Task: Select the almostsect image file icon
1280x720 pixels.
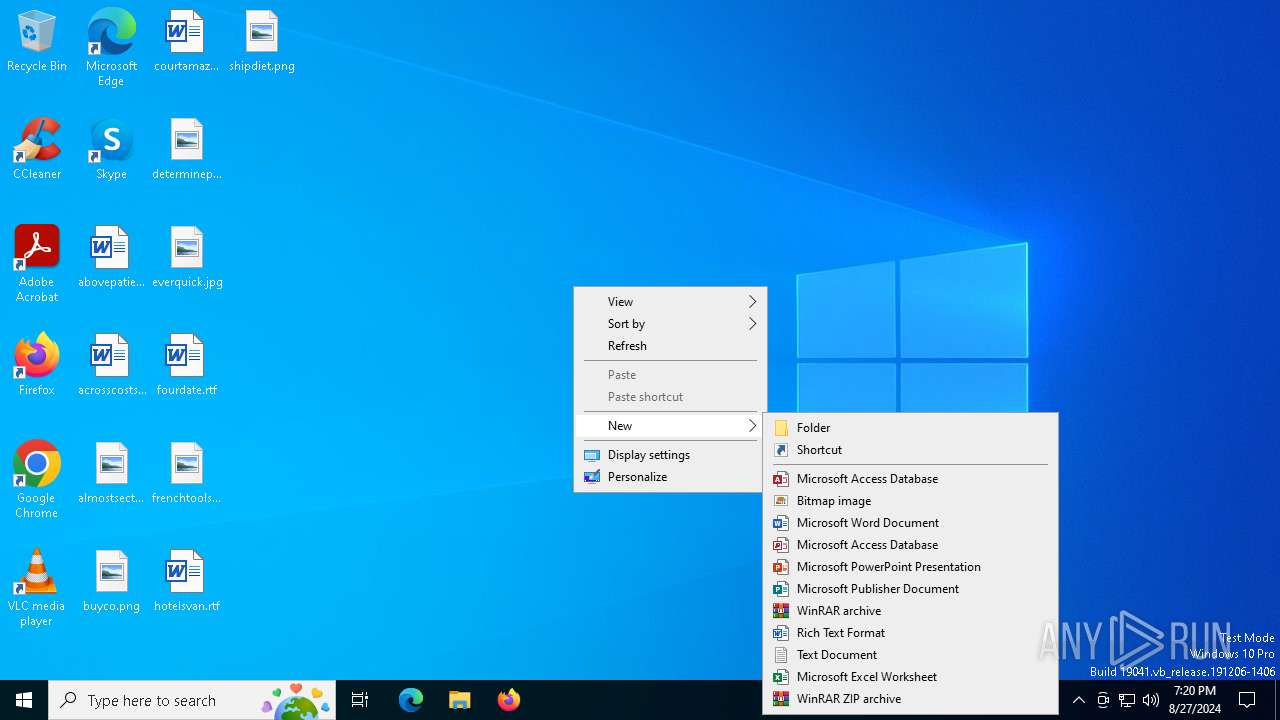Action: pyautogui.click(x=111, y=474)
